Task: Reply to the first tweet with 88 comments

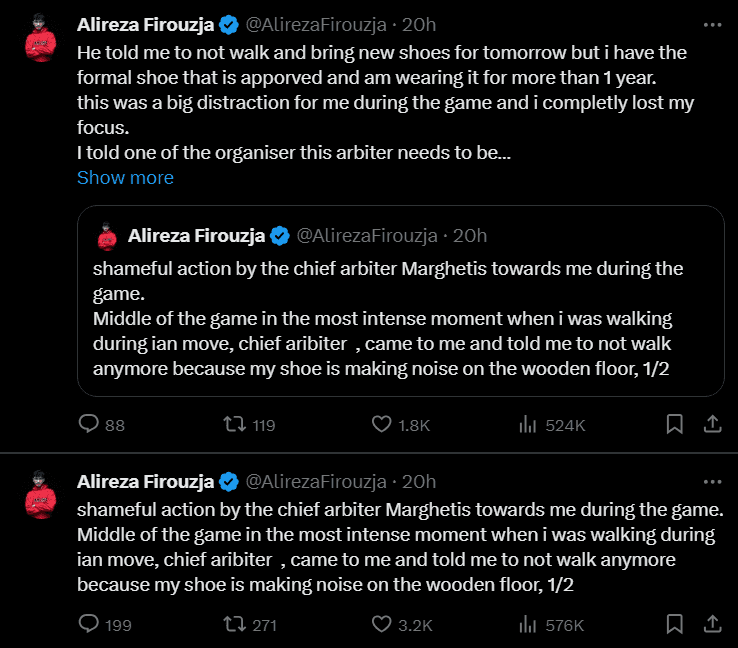Action: [x=89, y=425]
